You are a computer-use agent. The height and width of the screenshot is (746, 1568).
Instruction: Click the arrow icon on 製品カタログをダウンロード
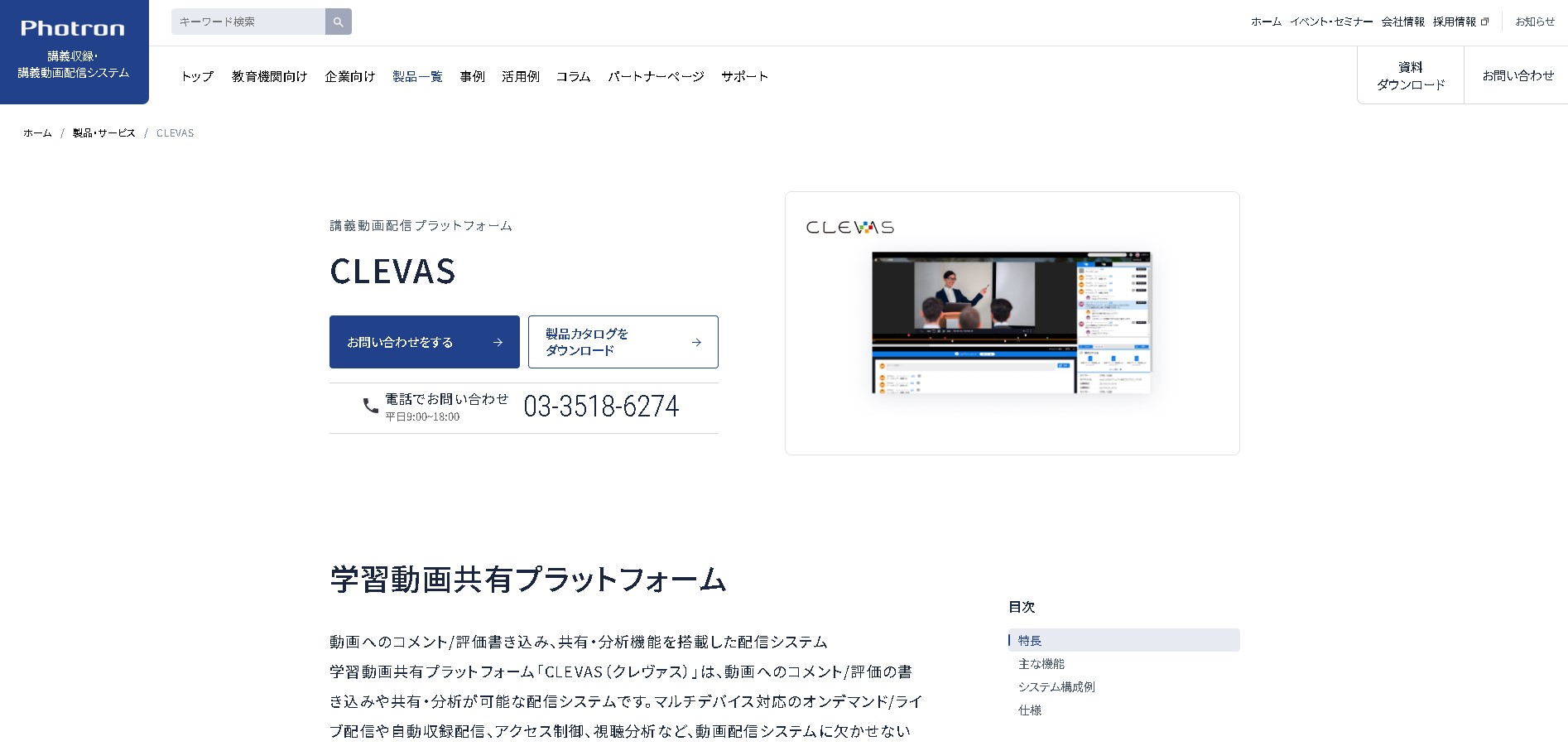coord(696,342)
